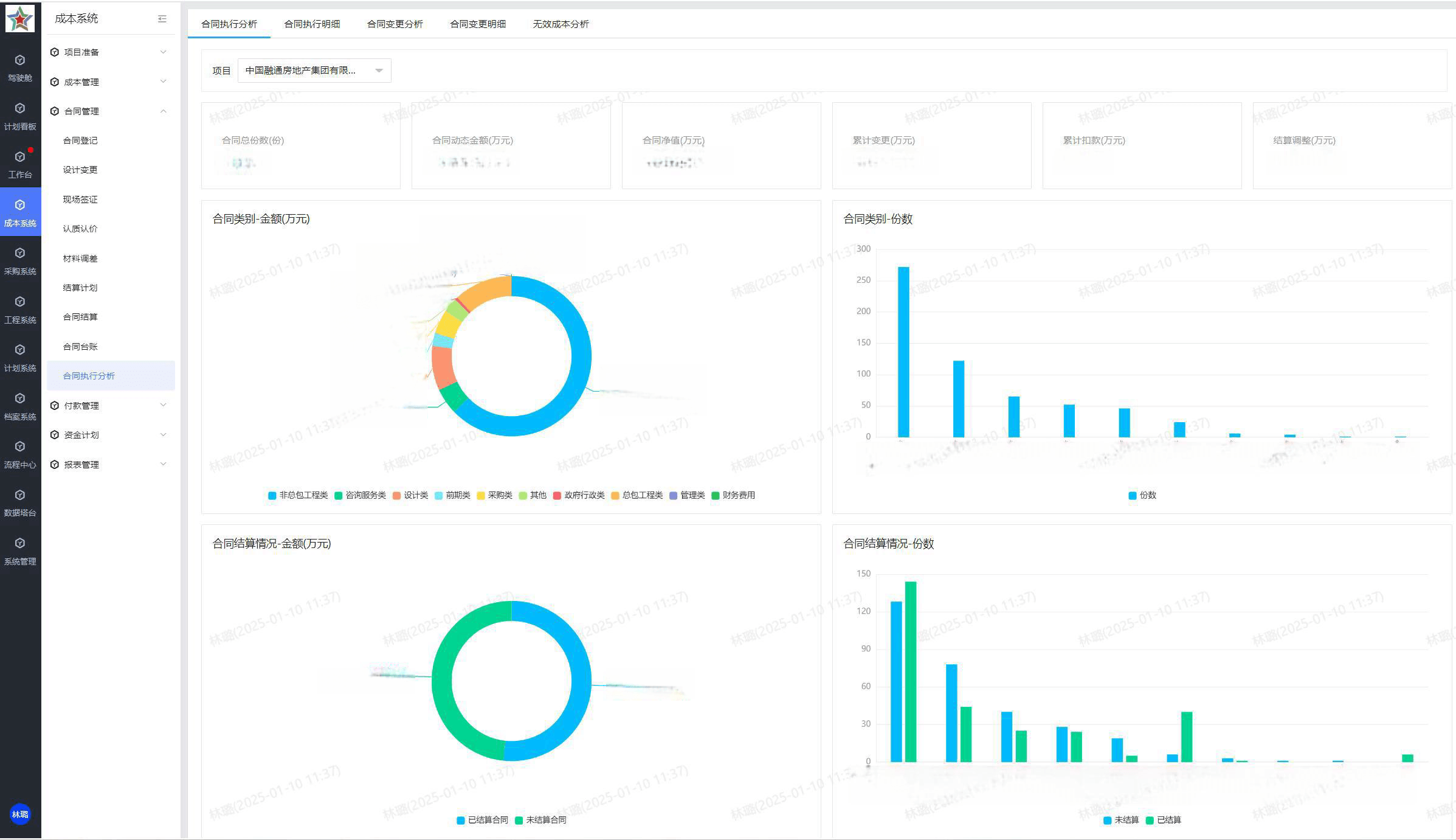Switch to the 无效成本分析 tab
Viewport: 1456px width, 840px height.
(561, 24)
